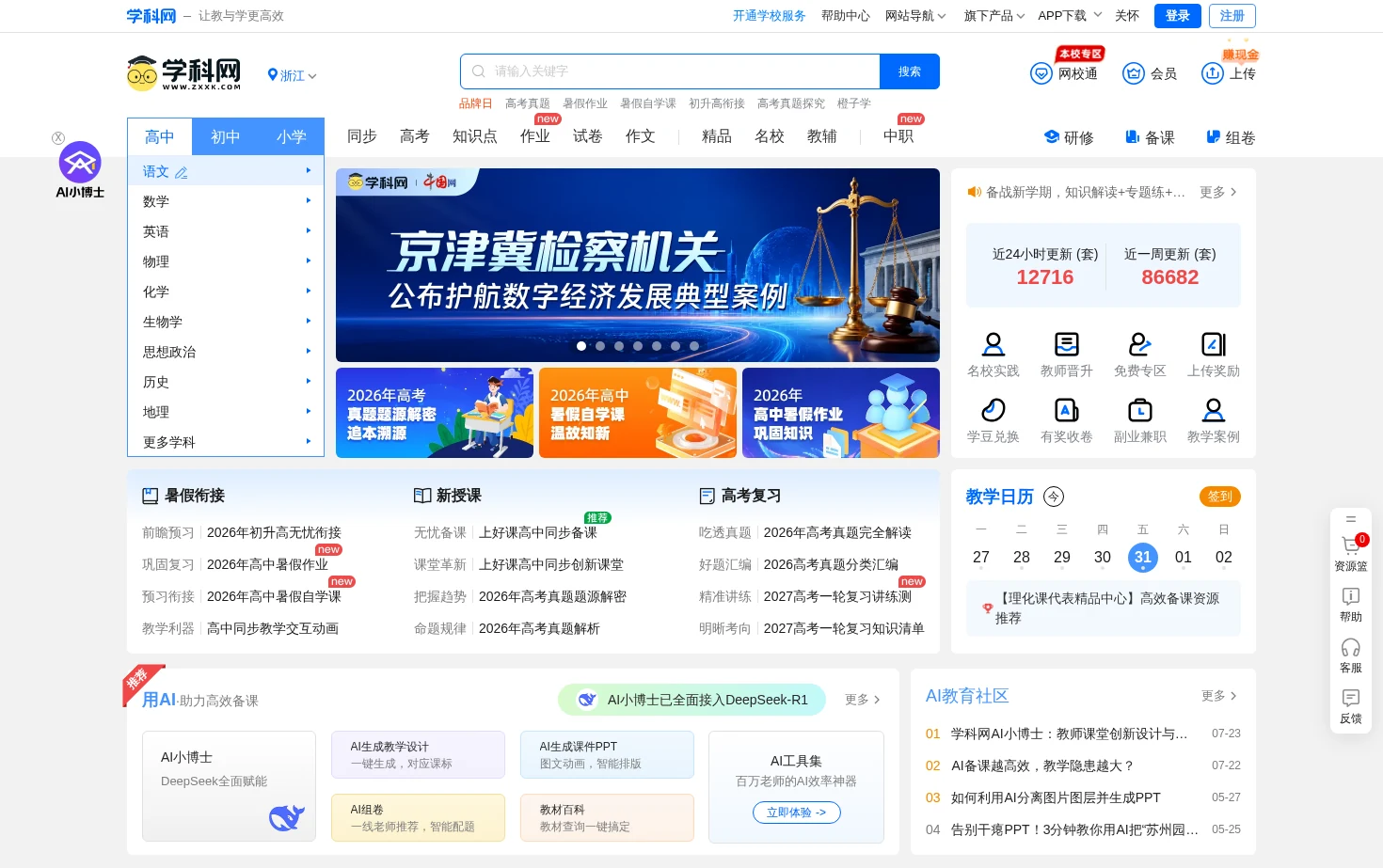
Task: Click the 今 today calendar icon
Action: click(x=1054, y=497)
